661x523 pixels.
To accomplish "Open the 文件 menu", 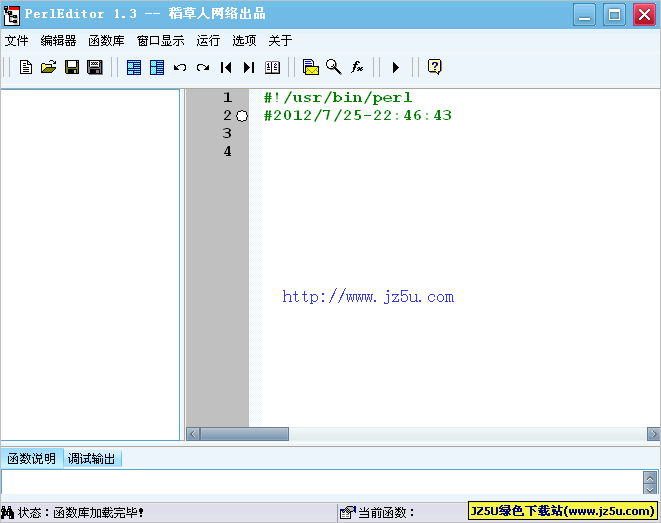I will (x=16, y=40).
